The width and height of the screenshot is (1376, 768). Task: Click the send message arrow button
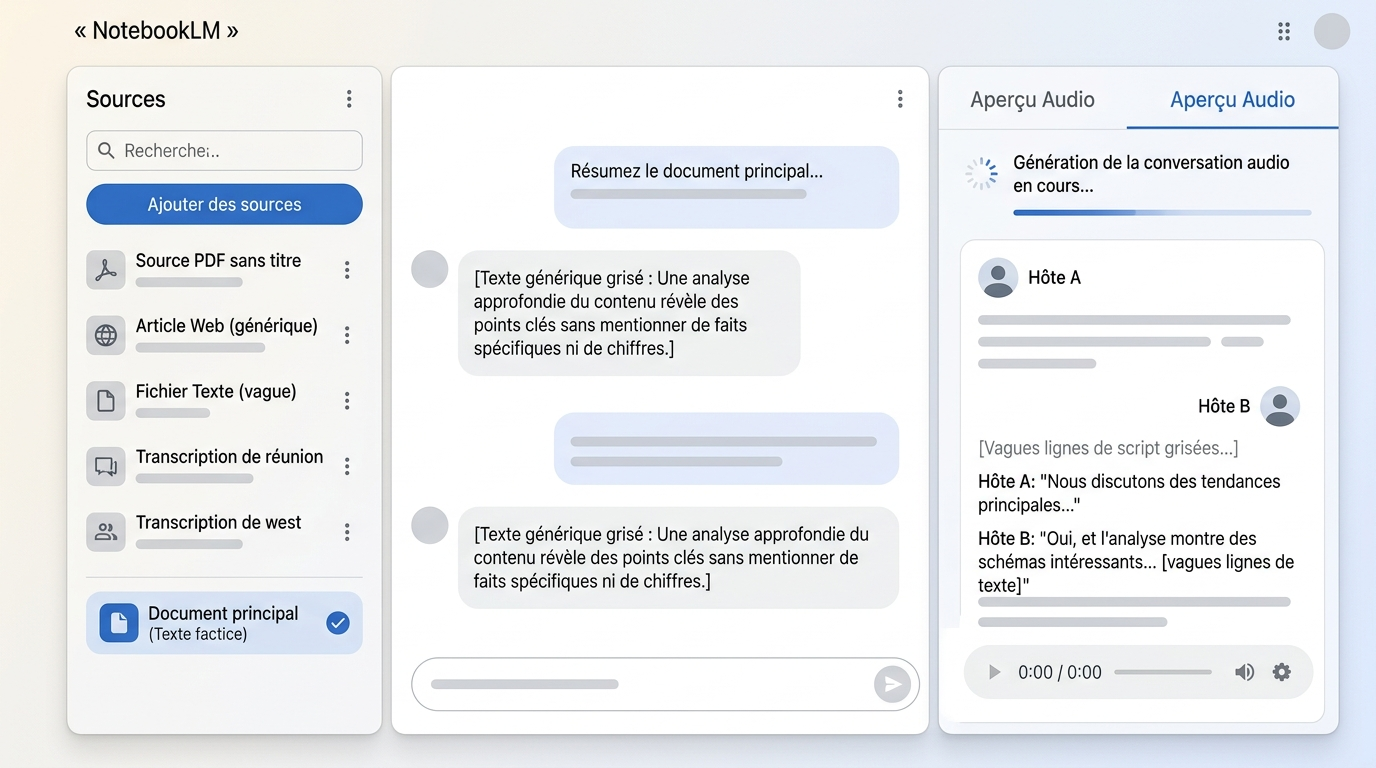point(892,684)
